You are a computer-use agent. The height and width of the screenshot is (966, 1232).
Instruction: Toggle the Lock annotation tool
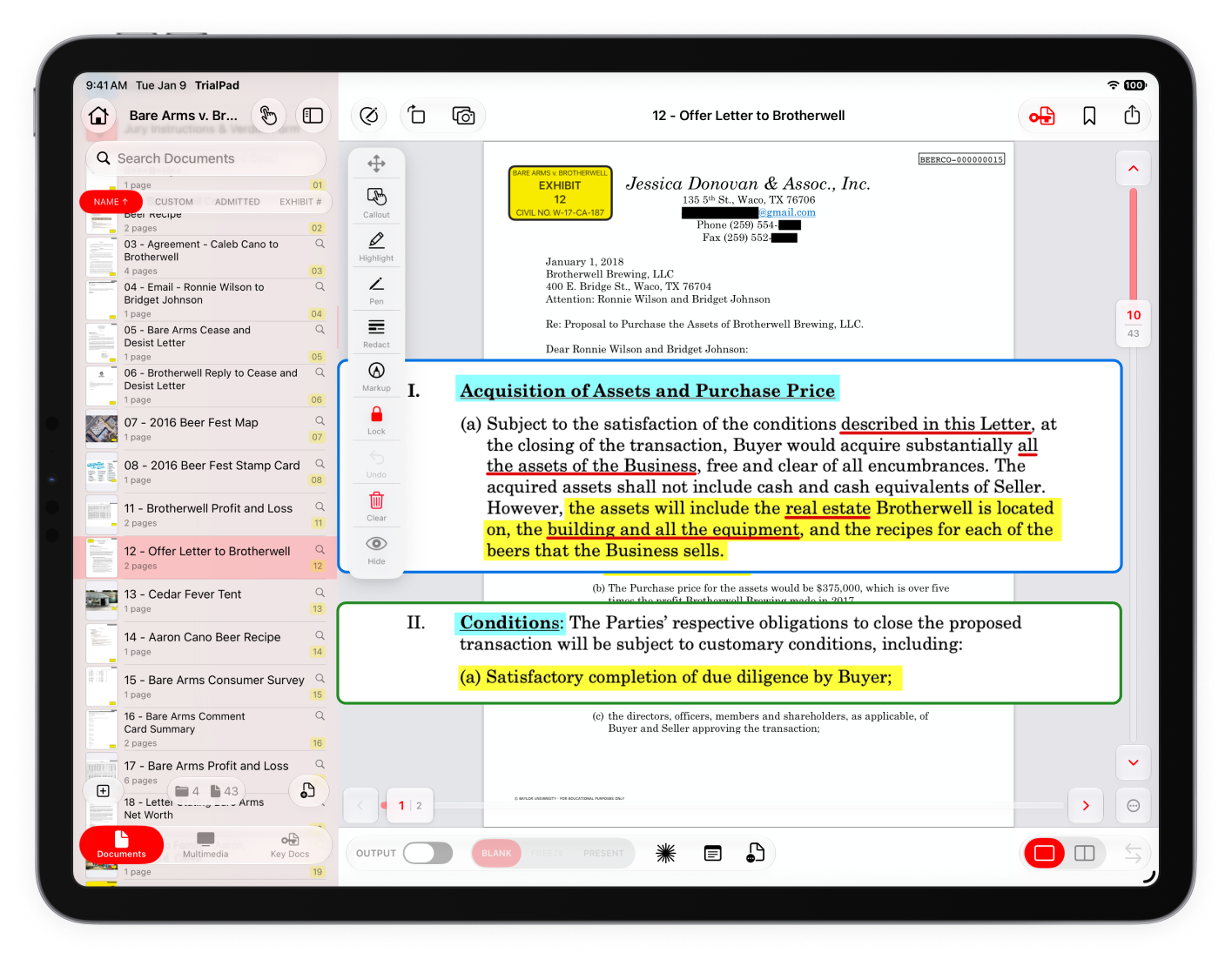376,419
